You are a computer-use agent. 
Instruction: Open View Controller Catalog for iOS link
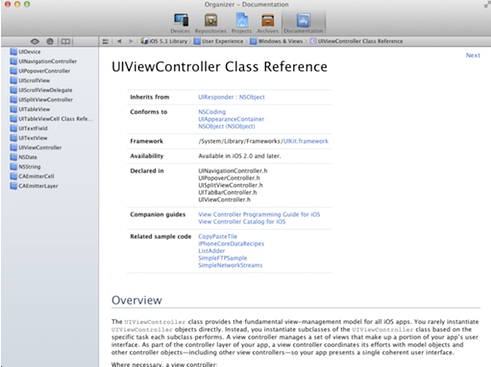pyautogui.click(x=242, y=222)
